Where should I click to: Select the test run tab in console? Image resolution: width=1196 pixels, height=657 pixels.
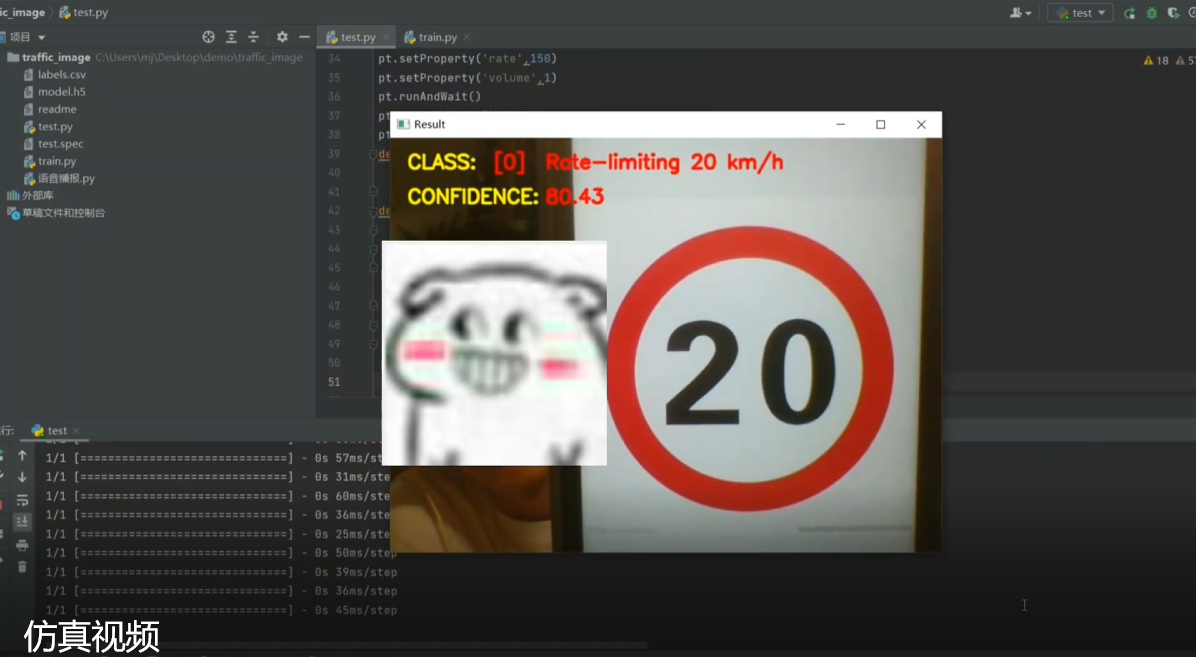pos(57,431)
